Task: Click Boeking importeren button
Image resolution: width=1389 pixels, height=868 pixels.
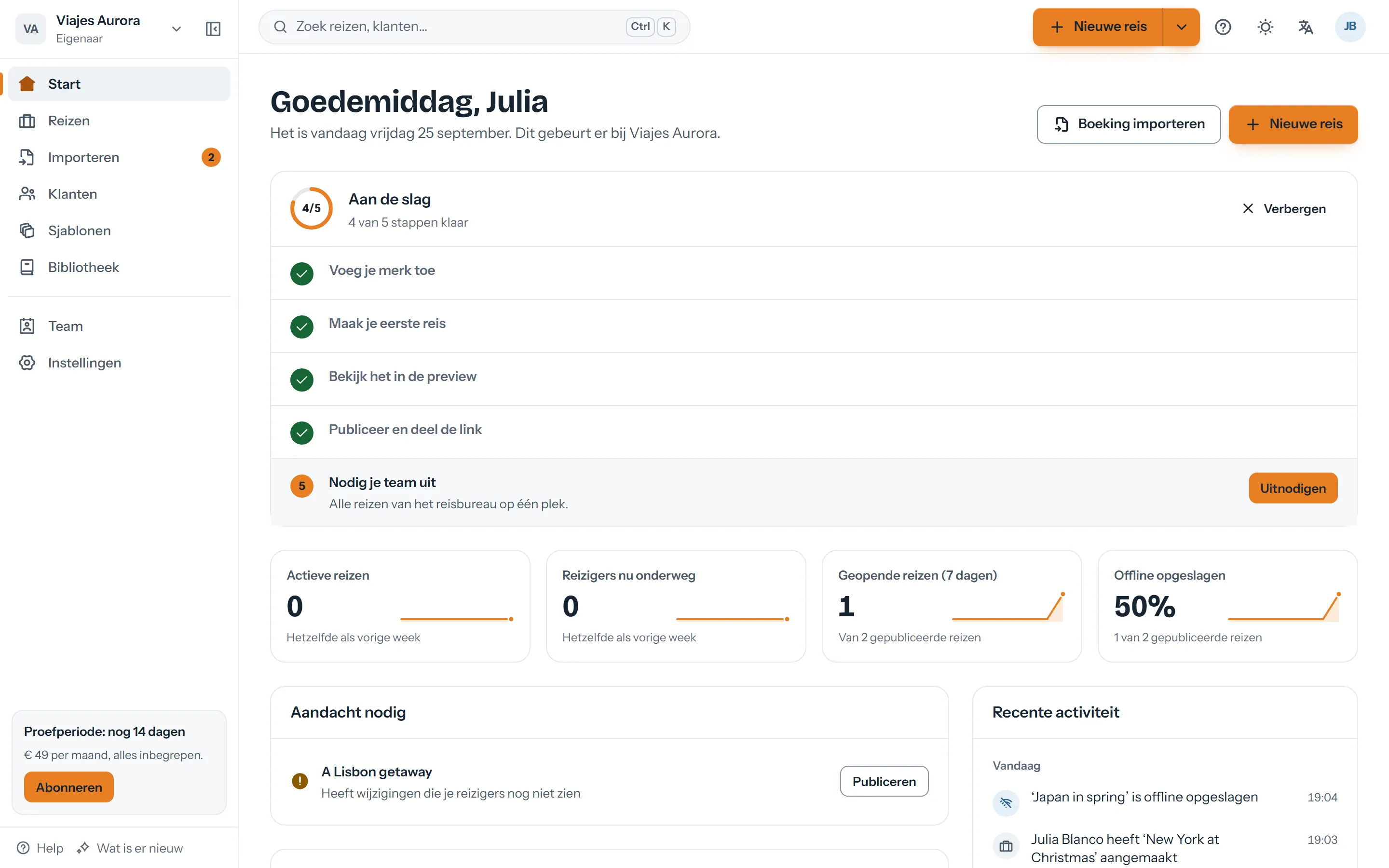Action: pos(1129,124)
